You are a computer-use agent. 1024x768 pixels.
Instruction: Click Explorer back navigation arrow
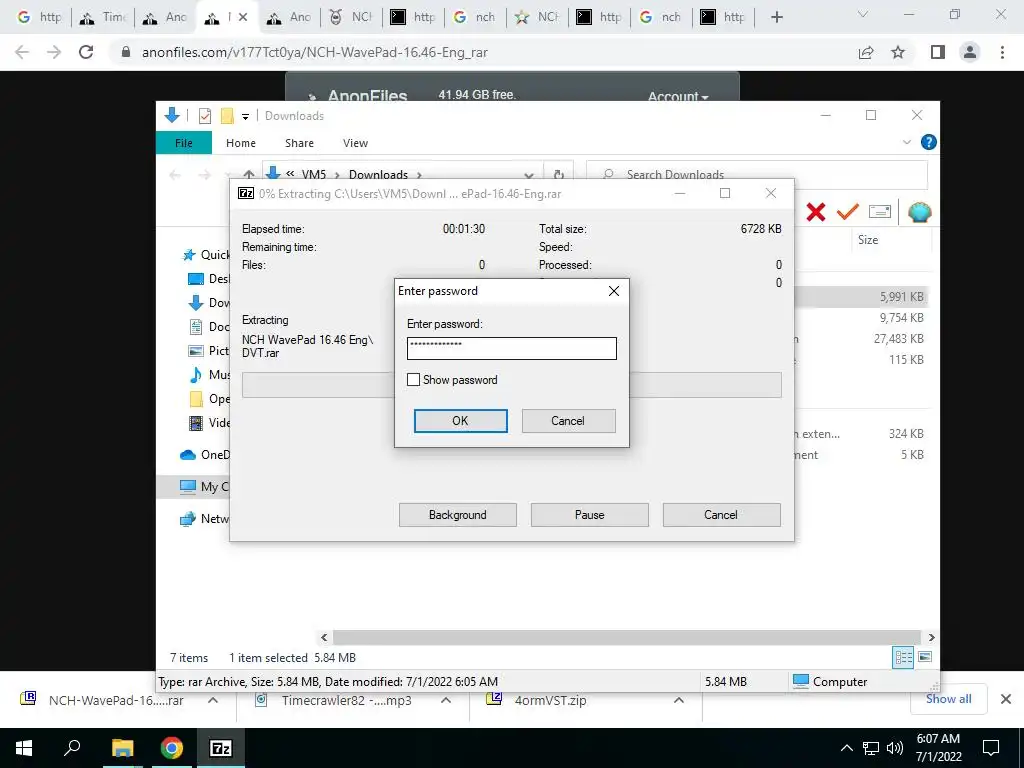coord(174,174)
